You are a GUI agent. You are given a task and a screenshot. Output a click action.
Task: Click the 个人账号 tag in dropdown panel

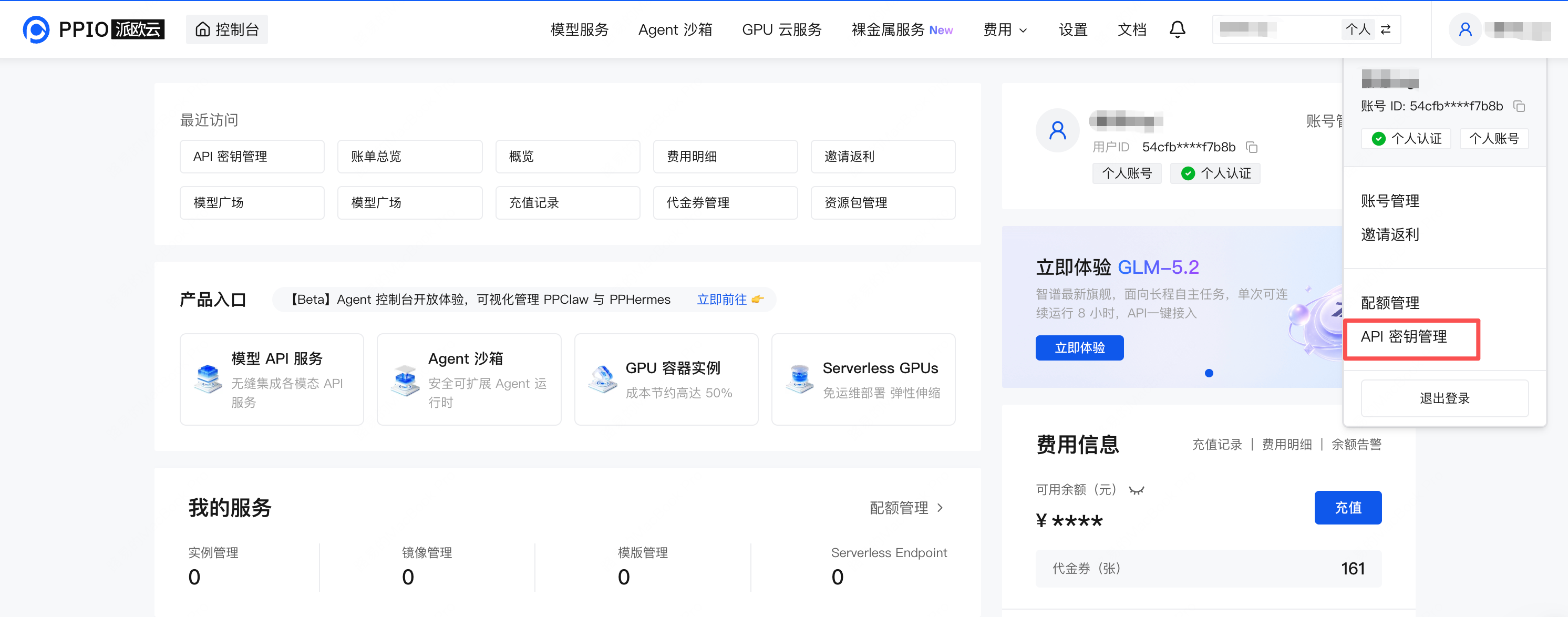pyautogui.click(x=1494, y=139)
